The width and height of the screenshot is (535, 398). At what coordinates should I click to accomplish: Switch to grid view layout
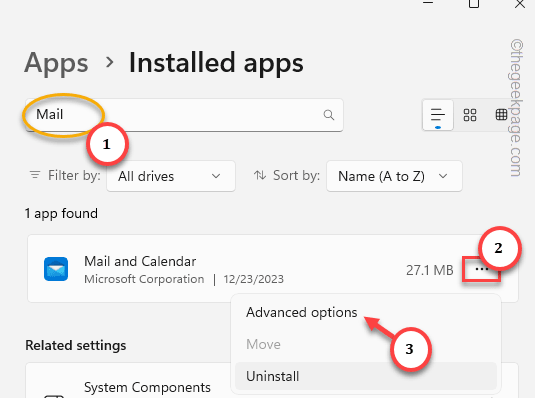pos(469,115)
